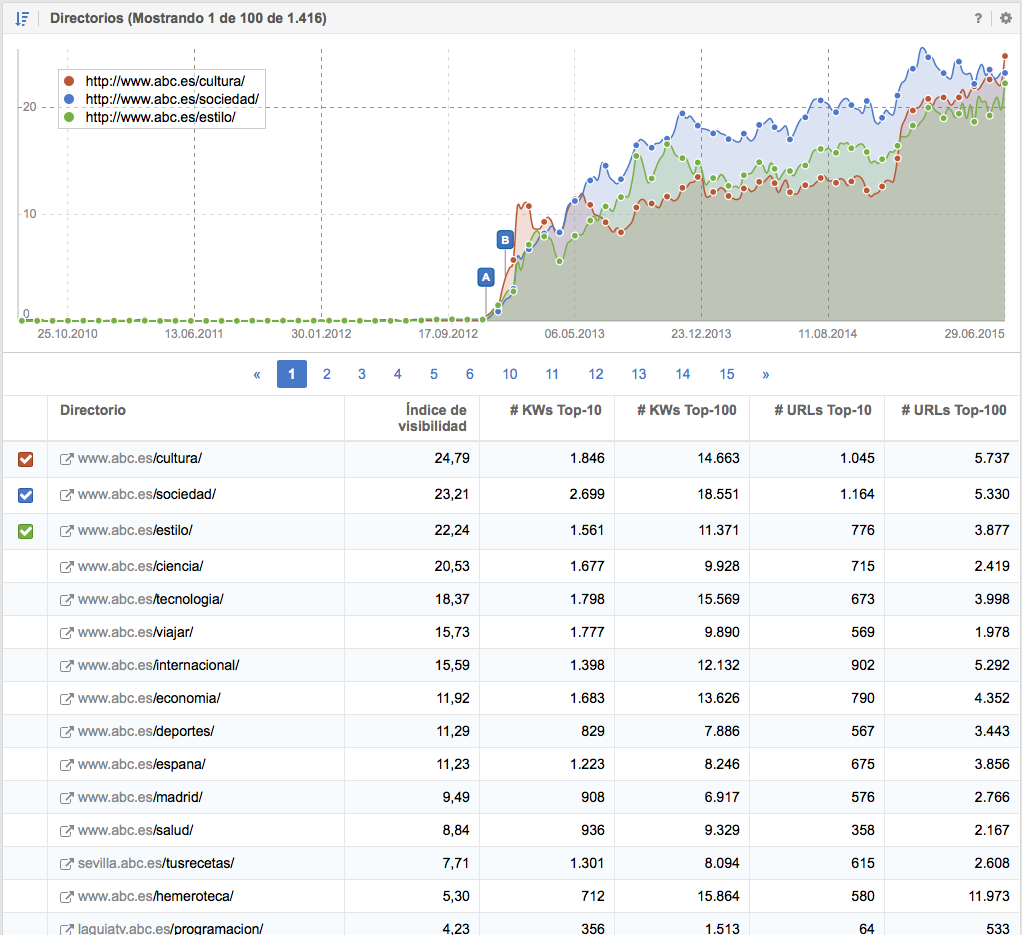Open the sevilla.abc.es/tusrecetas/ directory link
Viewport: 1022px width, 935px height.
[x=155, y=863]
